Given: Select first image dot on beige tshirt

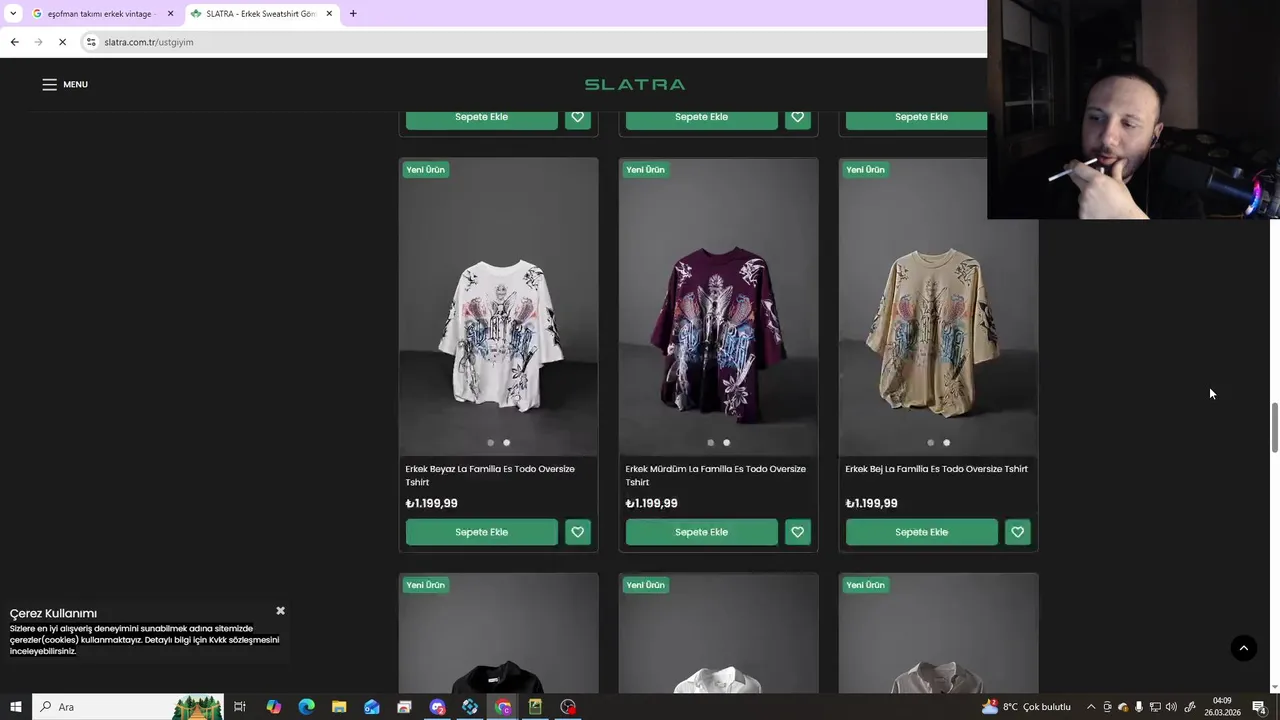Looking at the screenshot, I should [x=930, y=442].
